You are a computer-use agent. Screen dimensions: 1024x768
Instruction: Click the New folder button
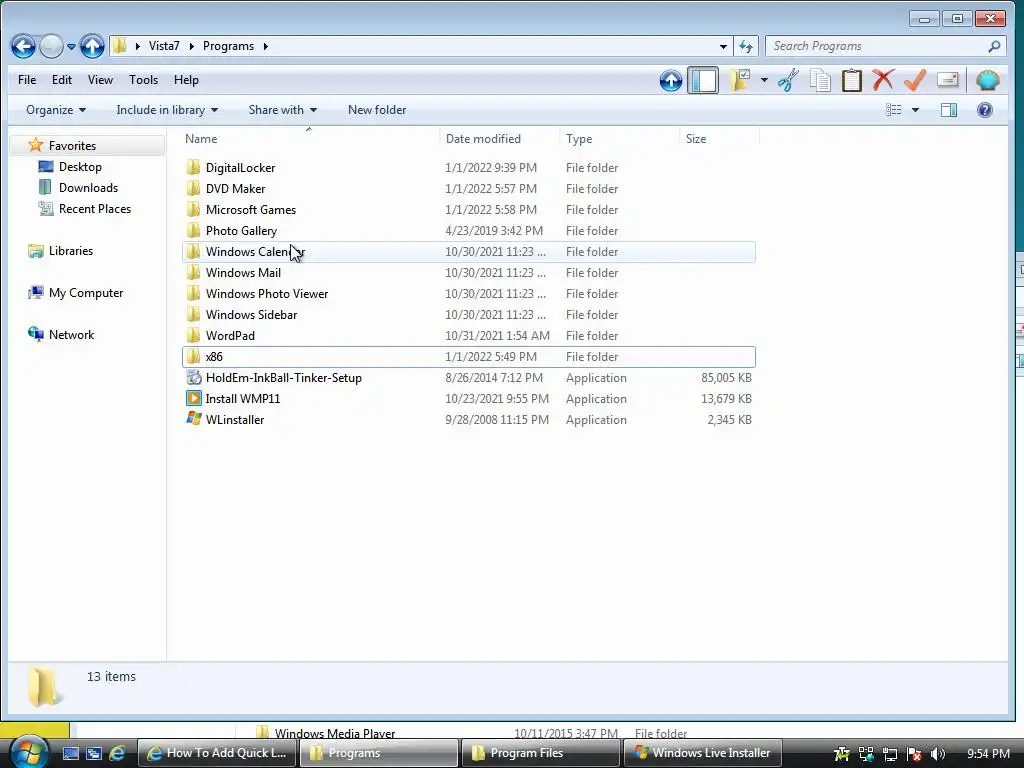pos(377,110)
